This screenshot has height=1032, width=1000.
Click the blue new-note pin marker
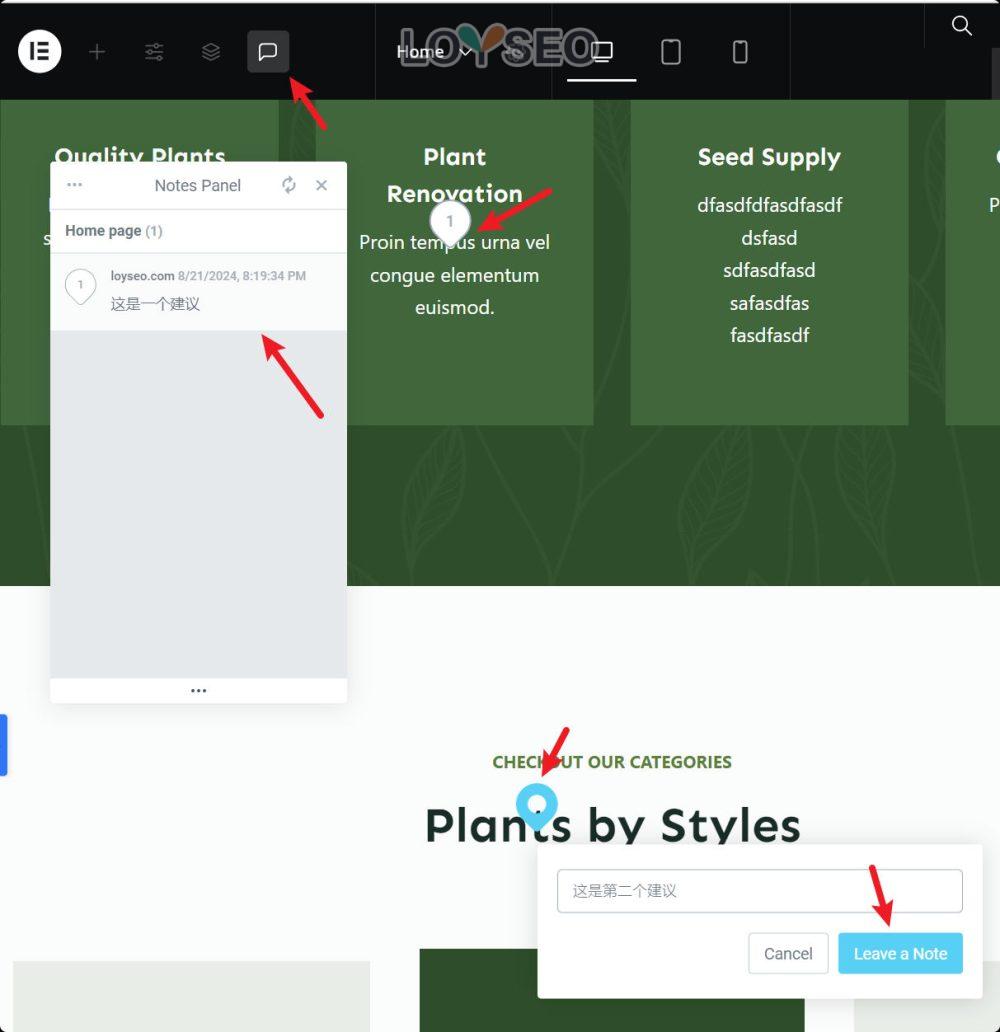pos(537,806)
